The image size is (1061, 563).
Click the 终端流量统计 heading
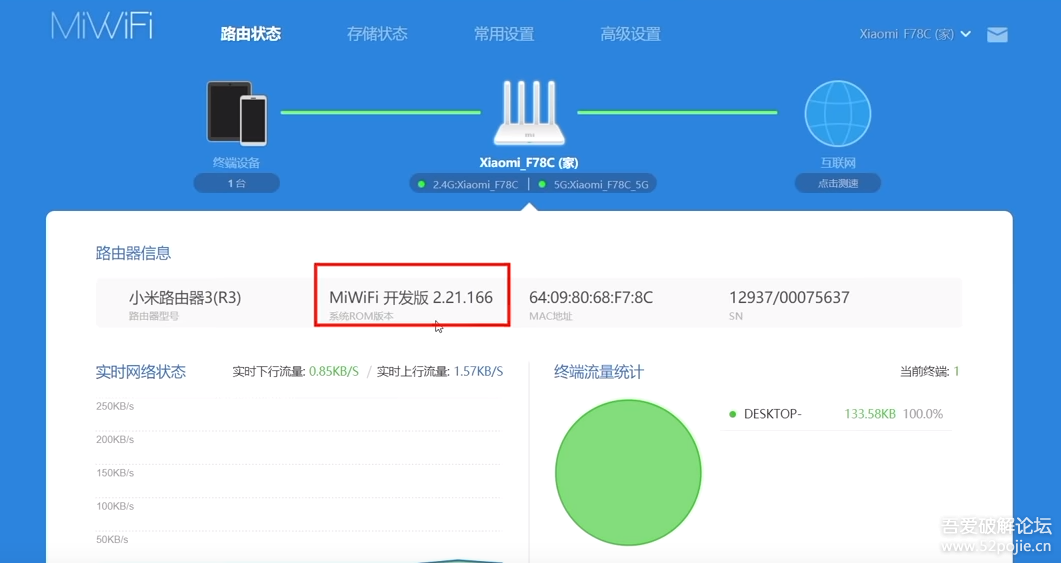click(599, 371)
